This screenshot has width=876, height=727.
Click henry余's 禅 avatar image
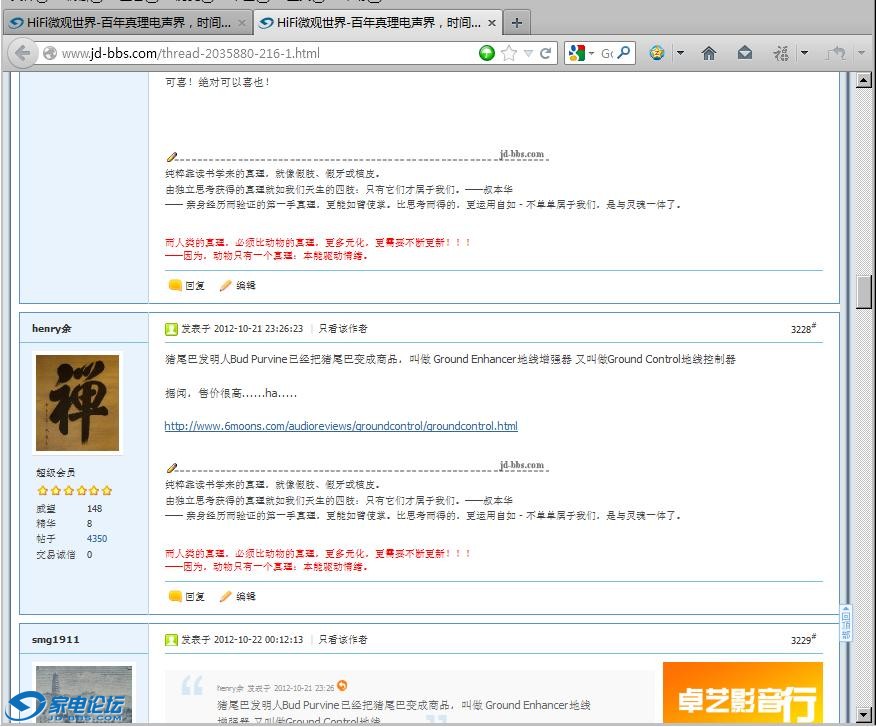(x=78, y=402)
